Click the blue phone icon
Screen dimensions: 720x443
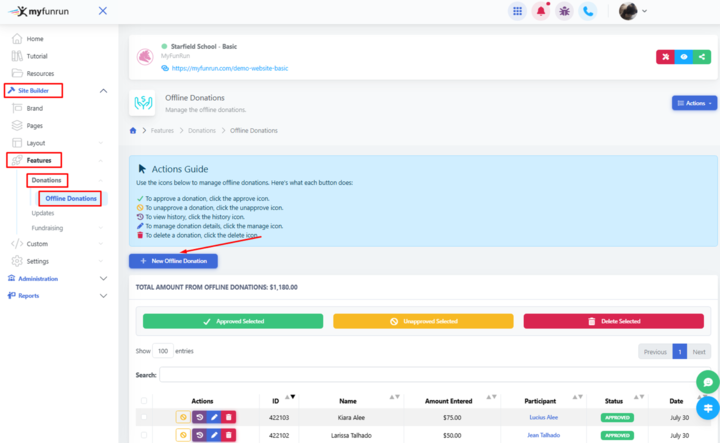[589, 11]
